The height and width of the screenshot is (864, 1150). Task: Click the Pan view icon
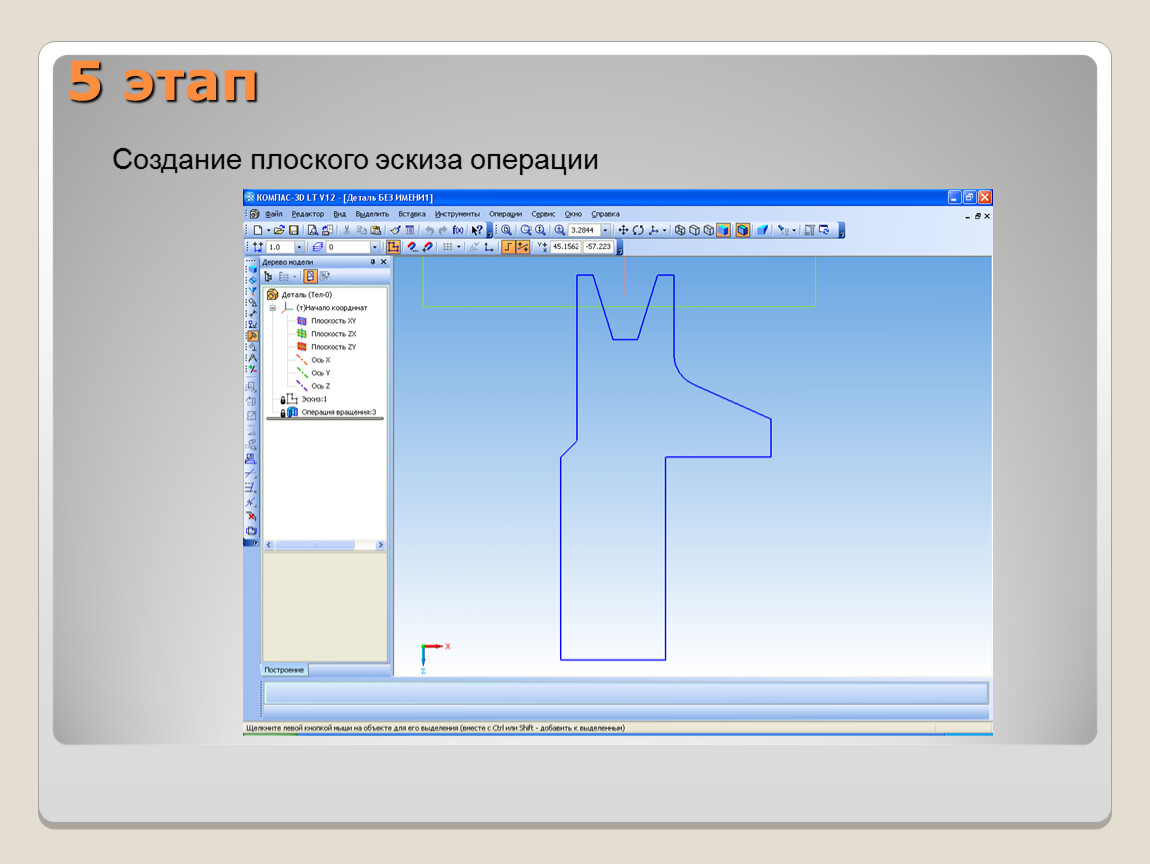click(624, 230)
